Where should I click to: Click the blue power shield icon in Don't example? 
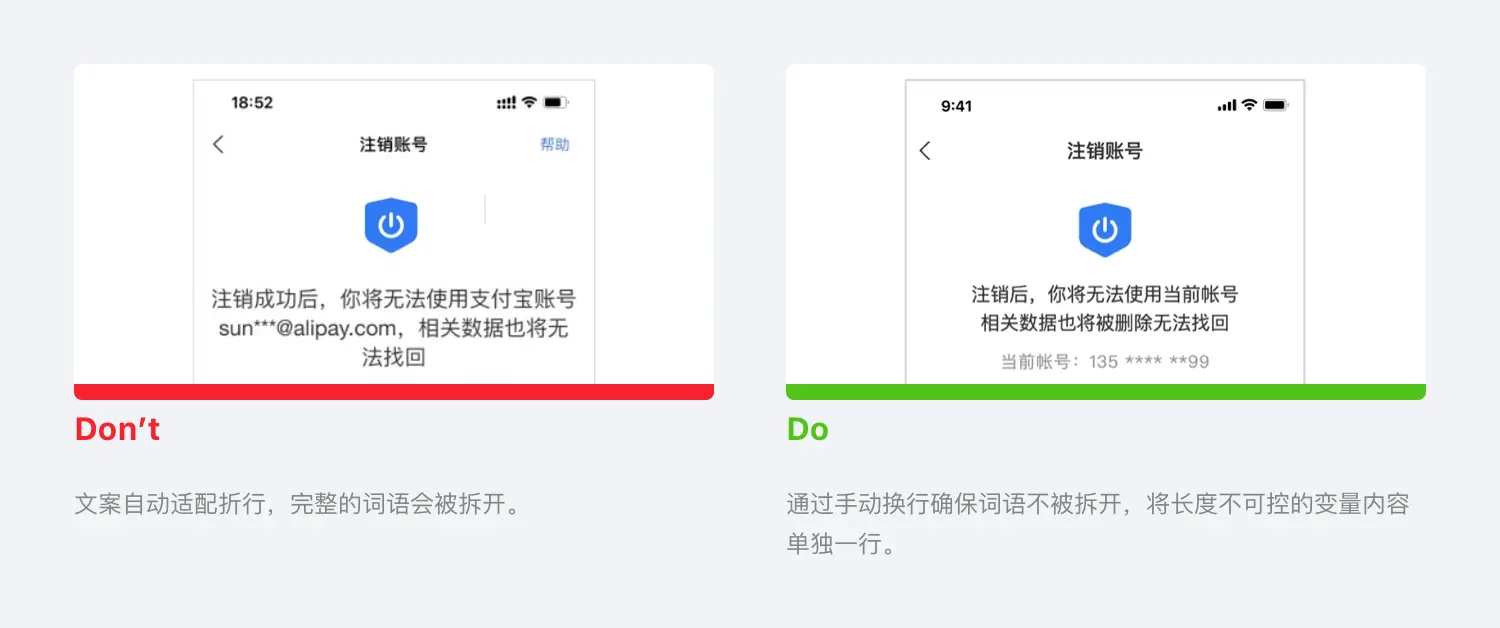391,225
